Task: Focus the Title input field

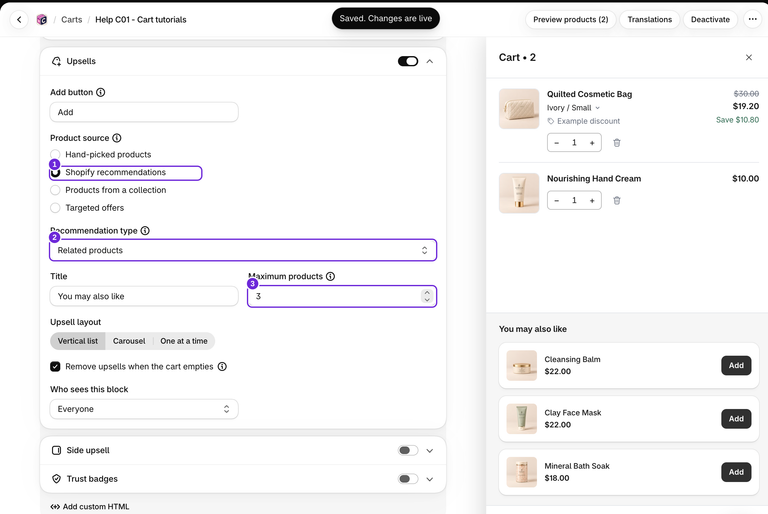Action: [x=144, y=296]
